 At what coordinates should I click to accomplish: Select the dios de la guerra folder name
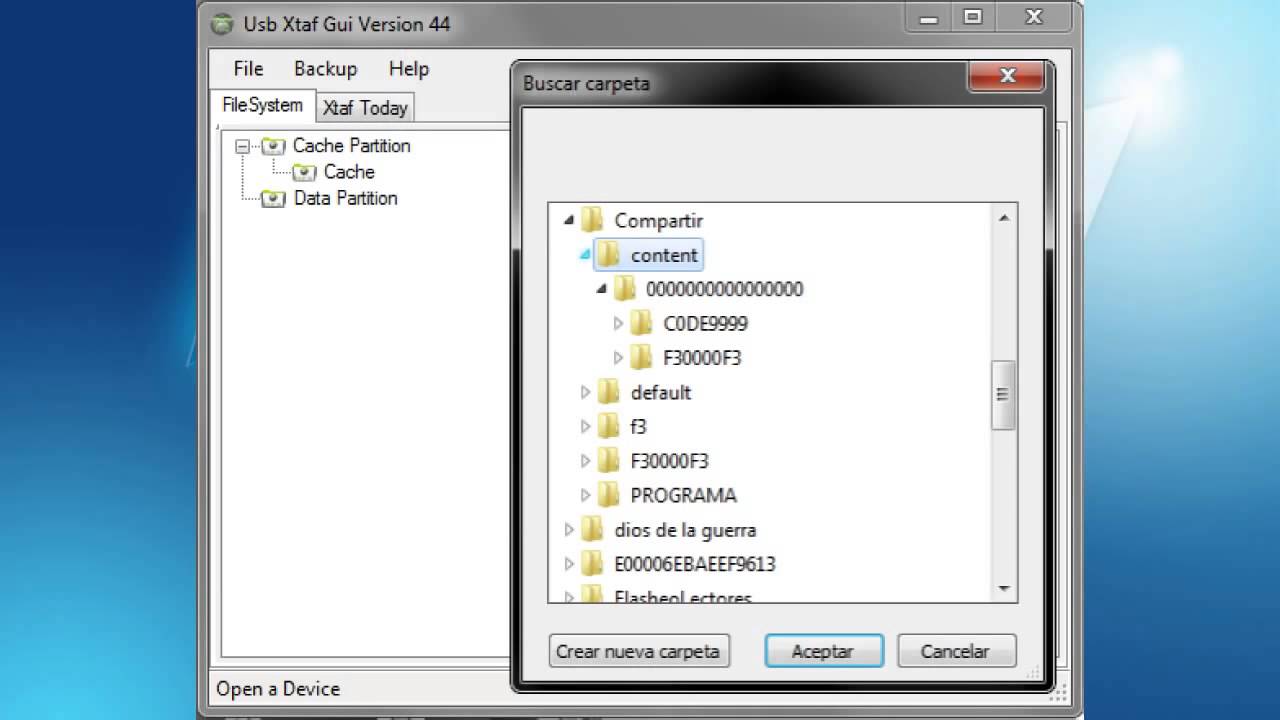pos(685,530)
